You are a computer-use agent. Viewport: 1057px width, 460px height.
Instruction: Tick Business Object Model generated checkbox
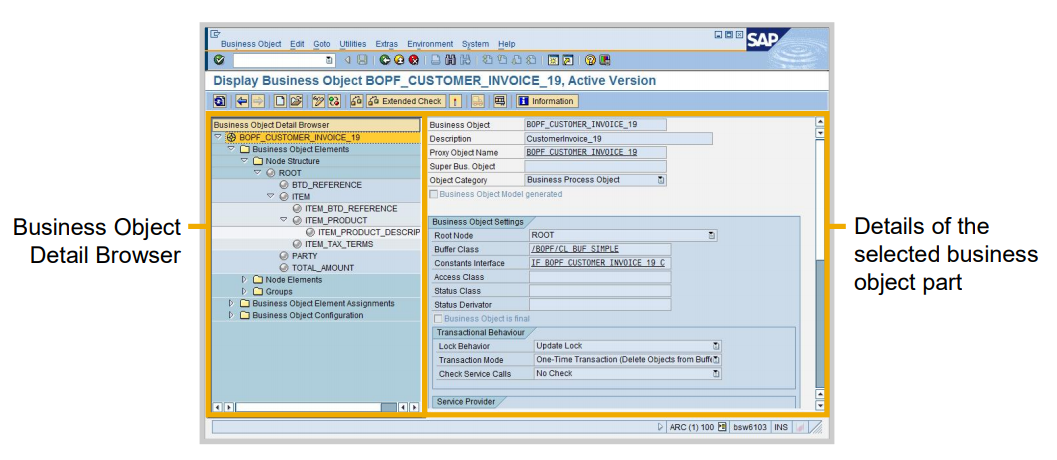point(434,194)
